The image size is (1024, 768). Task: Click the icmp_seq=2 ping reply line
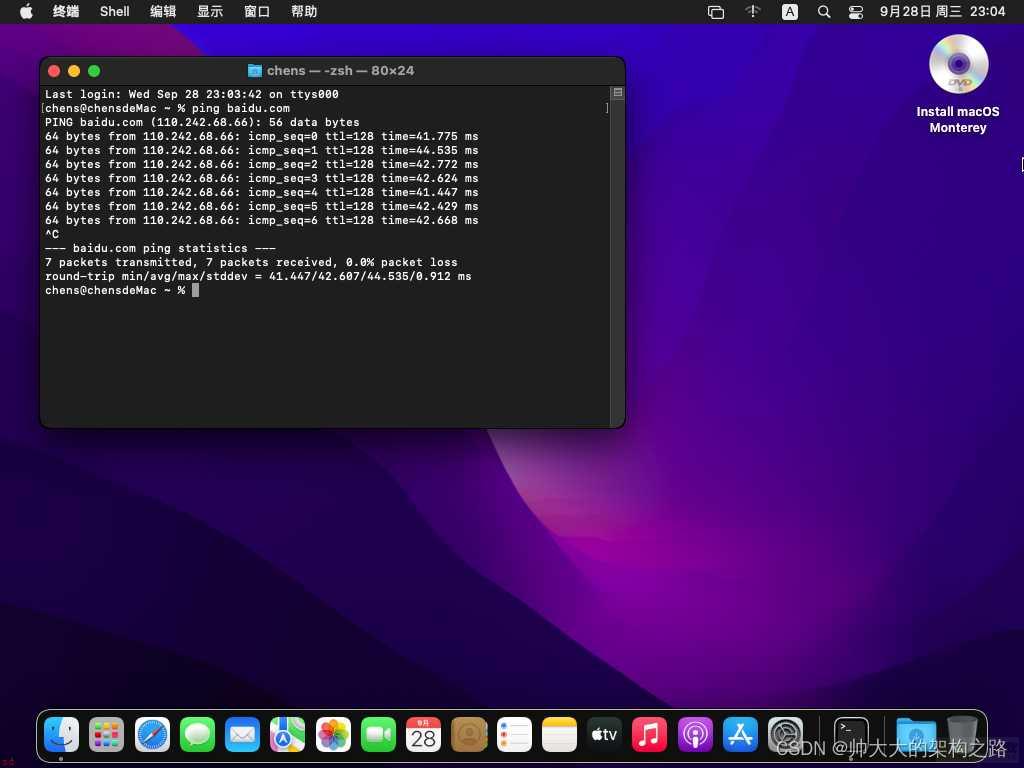pos(261,165)
